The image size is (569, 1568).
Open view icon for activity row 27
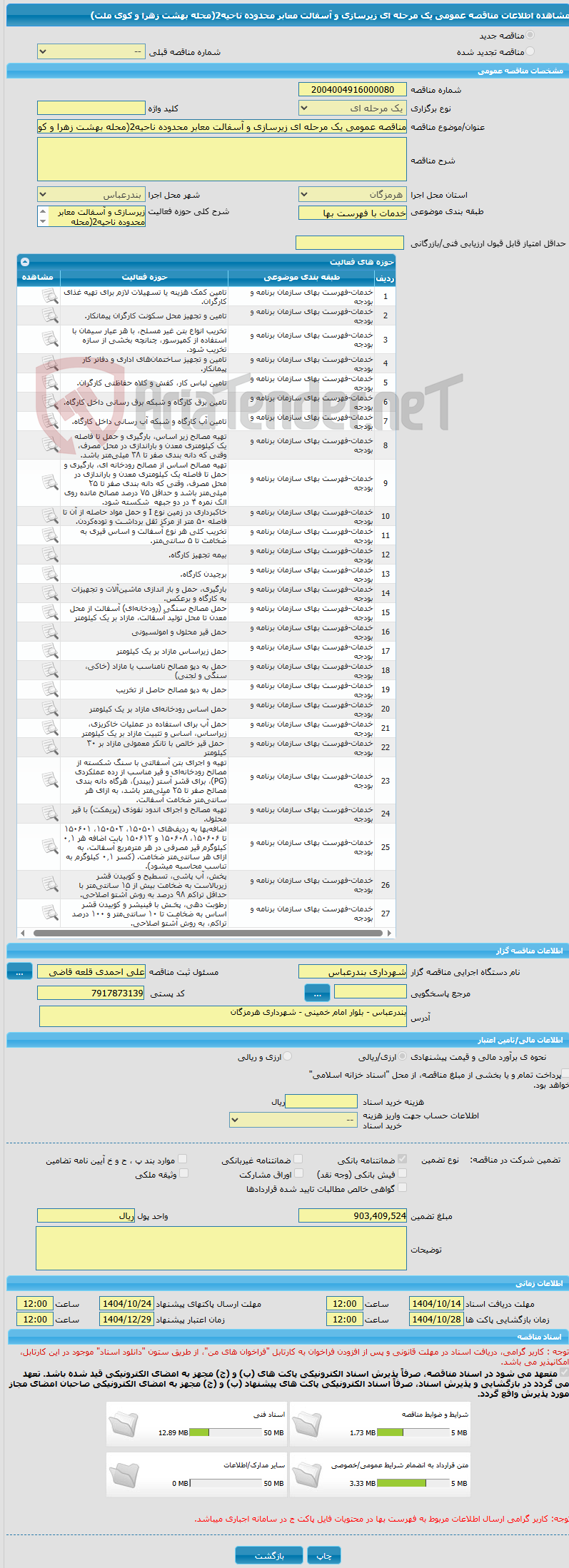tap(50, 913)
